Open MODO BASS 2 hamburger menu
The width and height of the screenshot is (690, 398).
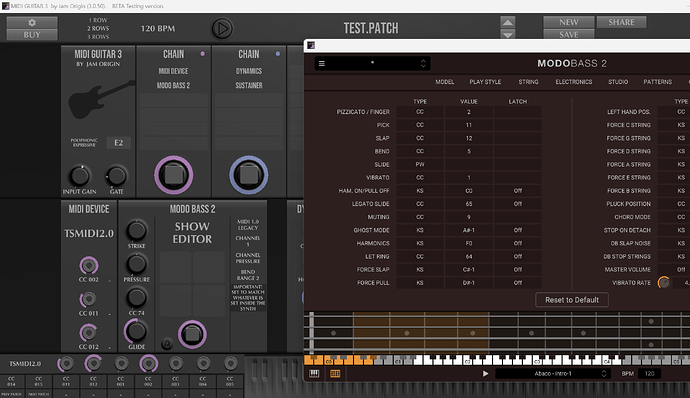click(x=322, y=63)
